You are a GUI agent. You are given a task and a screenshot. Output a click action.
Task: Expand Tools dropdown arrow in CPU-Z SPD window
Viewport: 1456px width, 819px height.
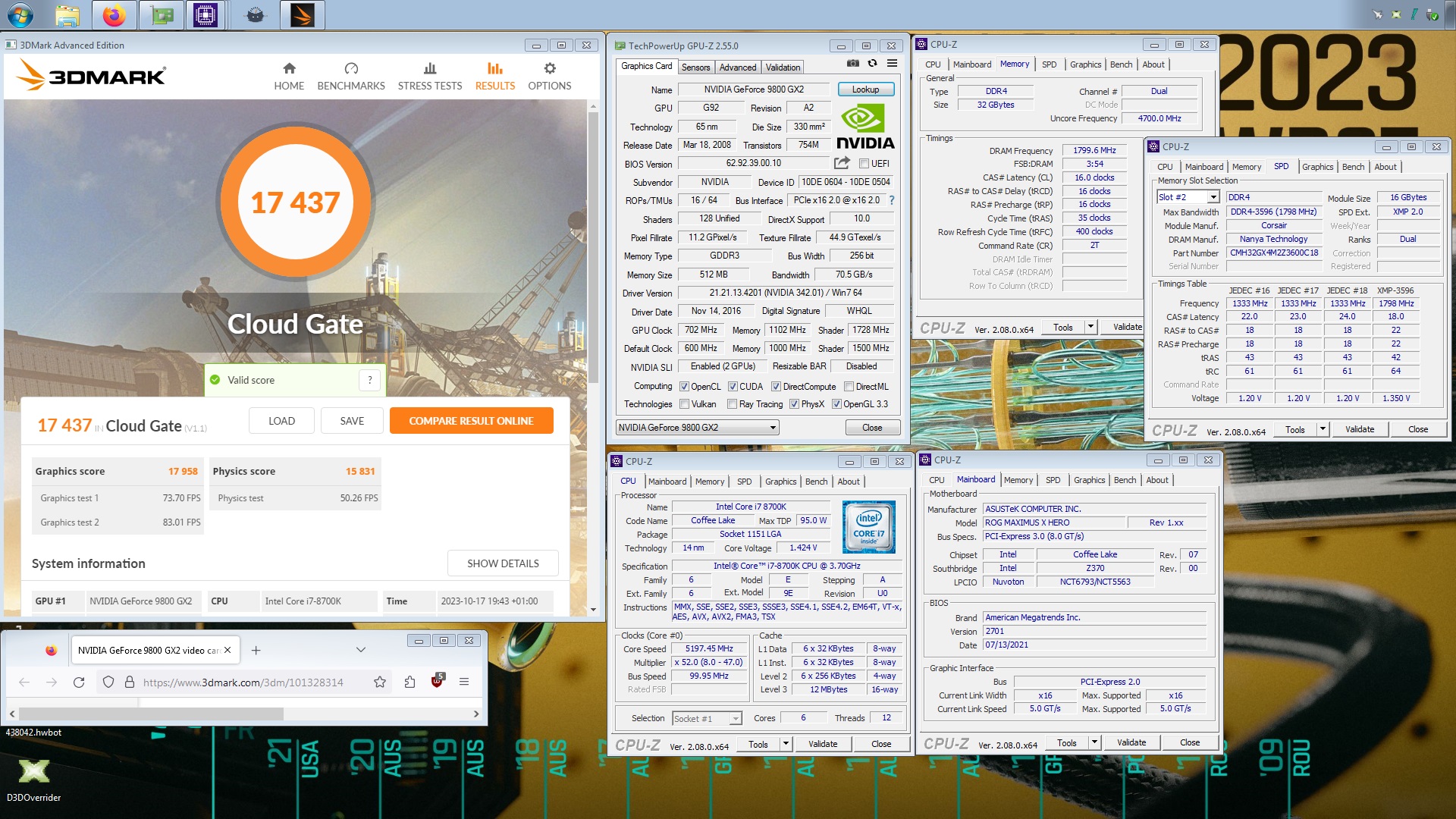point(1323,429)
